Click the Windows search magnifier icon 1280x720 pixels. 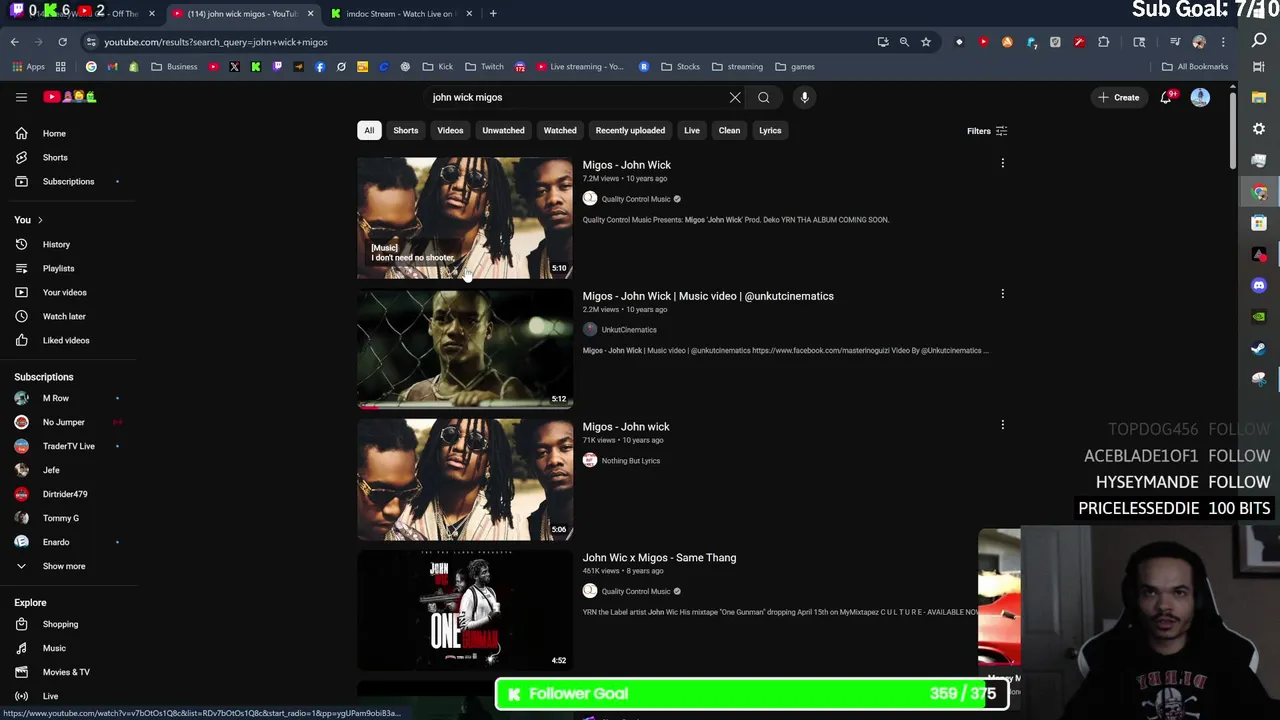[x=1259, y=41]
